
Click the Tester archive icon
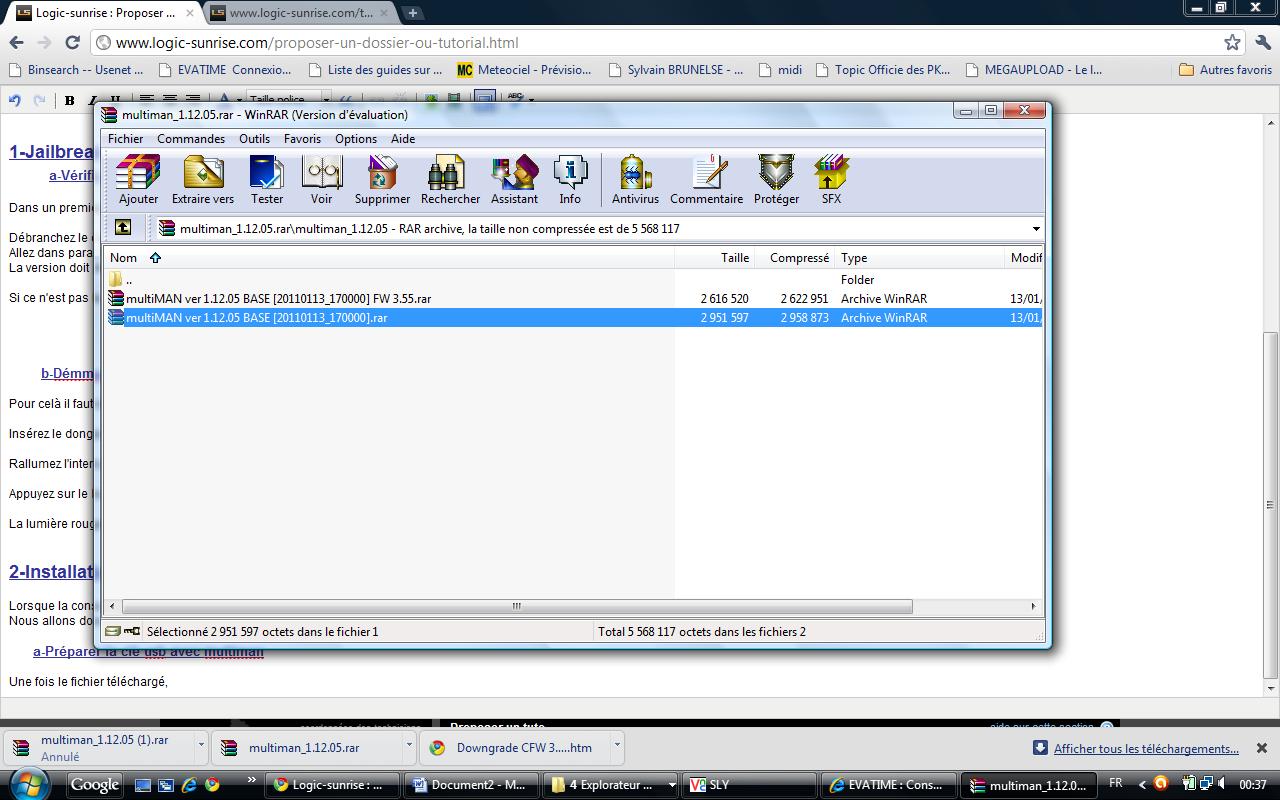click(267, 180)
